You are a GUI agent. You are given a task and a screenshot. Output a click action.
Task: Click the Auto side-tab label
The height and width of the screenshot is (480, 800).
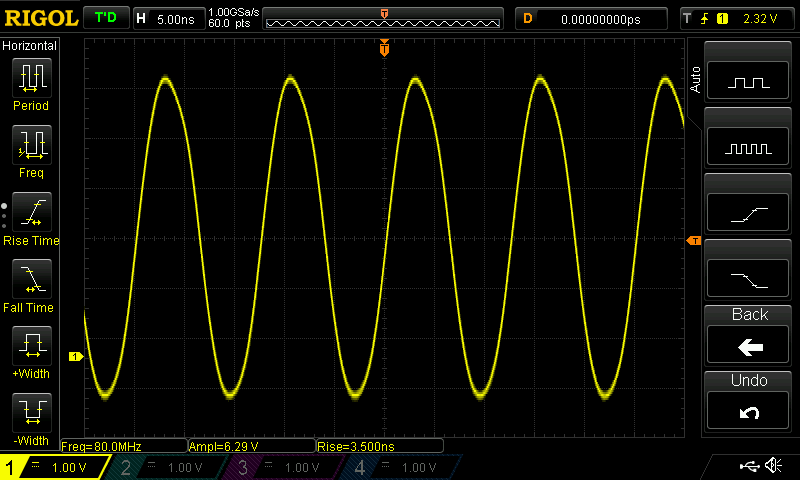(x=695, y=80)
